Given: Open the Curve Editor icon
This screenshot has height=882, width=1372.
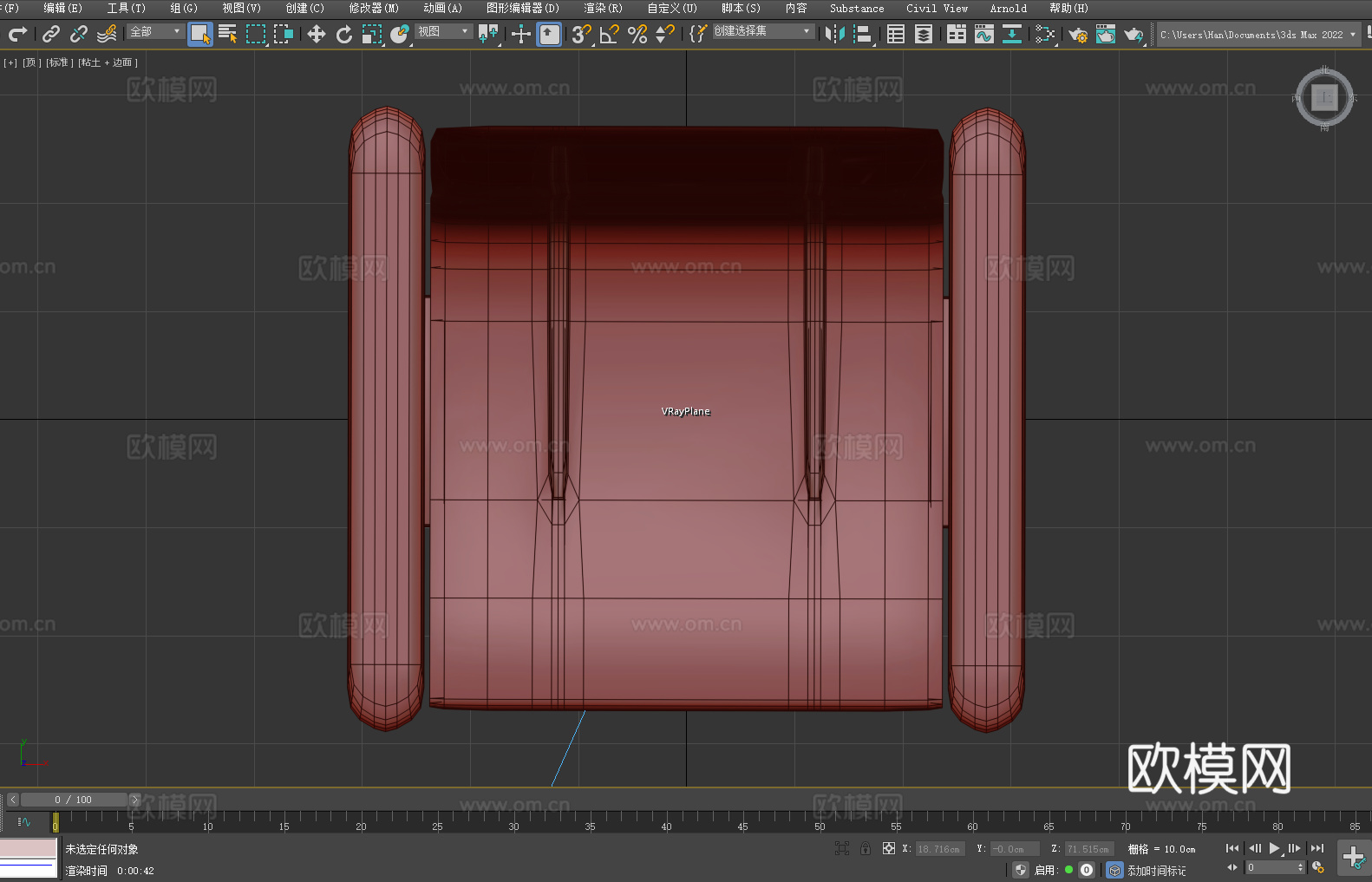Looking at the screenshot, I should [983, 34].
